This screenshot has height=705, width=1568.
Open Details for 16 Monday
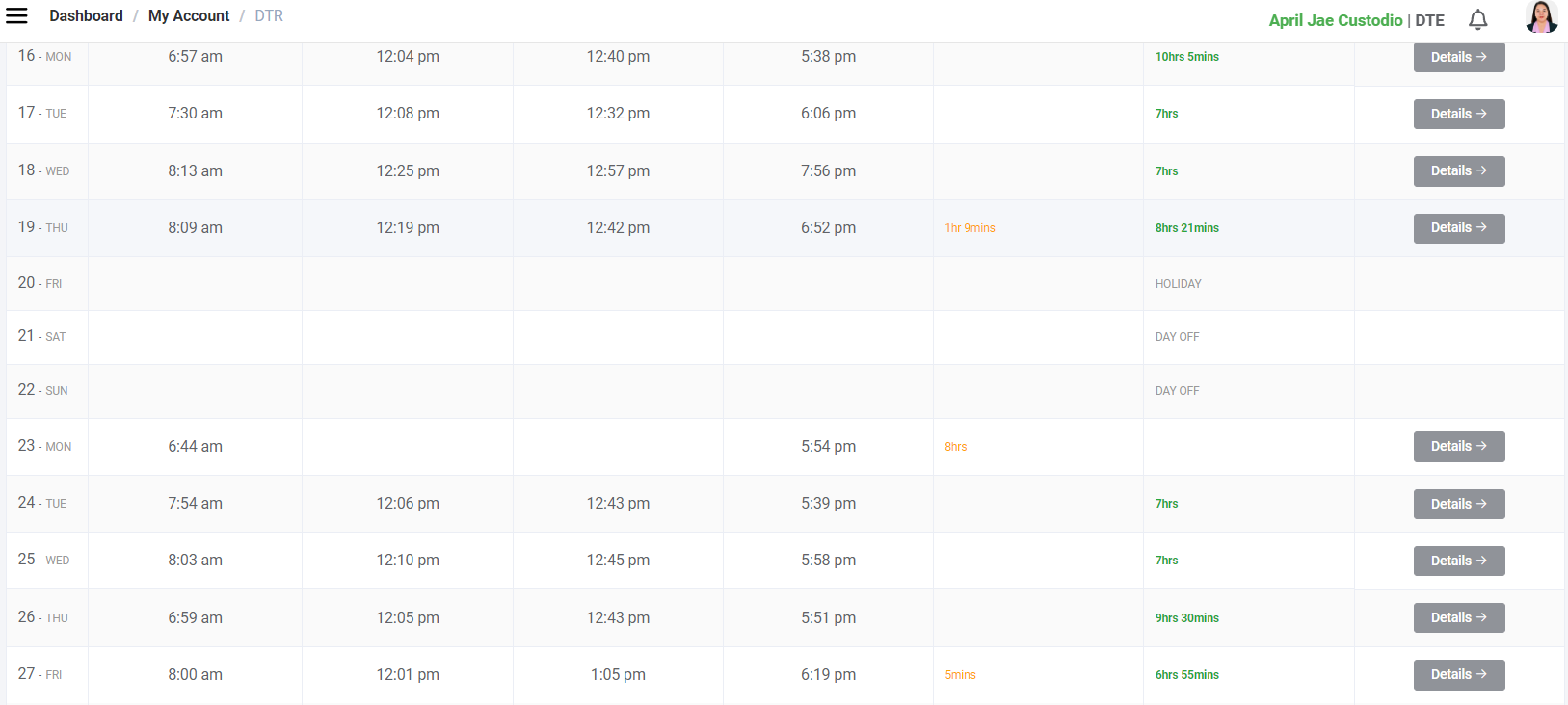[x=1458, y=57]
